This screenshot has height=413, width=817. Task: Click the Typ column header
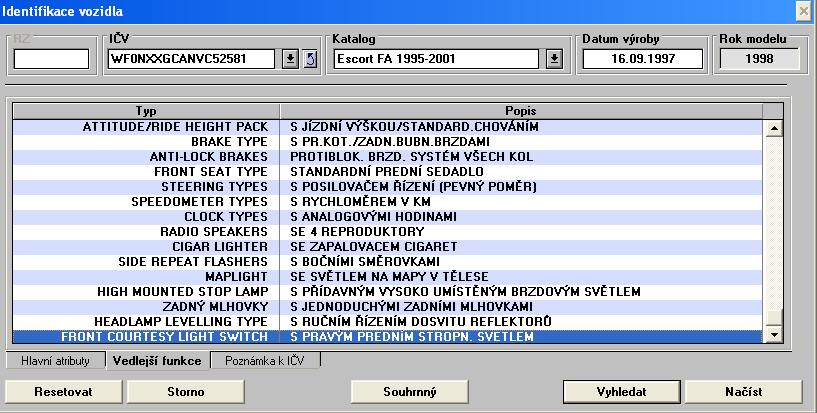tap(146, 110)
